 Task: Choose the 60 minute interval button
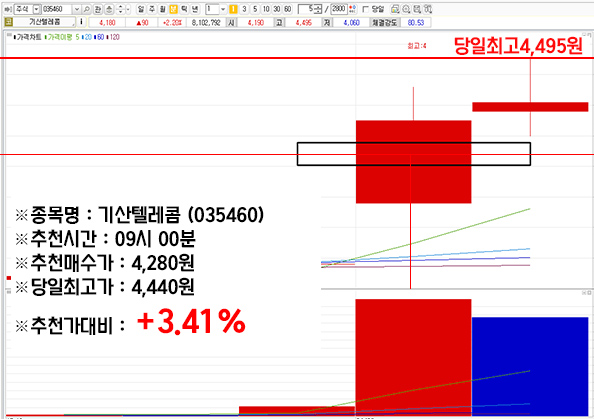pyautogui.click(x=288, y=9)
